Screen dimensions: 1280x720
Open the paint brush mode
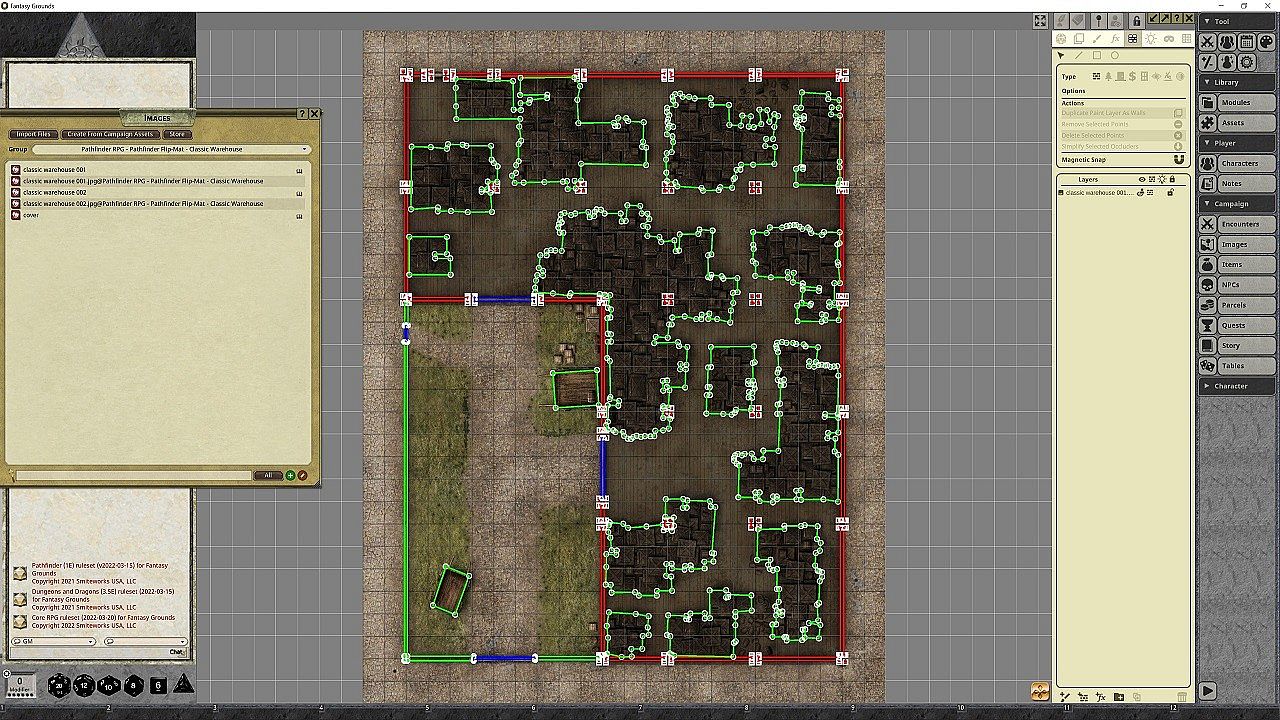(1097, 39)
